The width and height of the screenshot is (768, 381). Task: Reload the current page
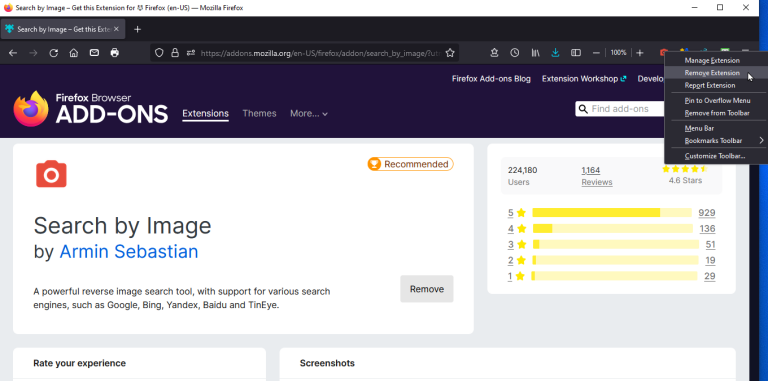pos(54,53)
